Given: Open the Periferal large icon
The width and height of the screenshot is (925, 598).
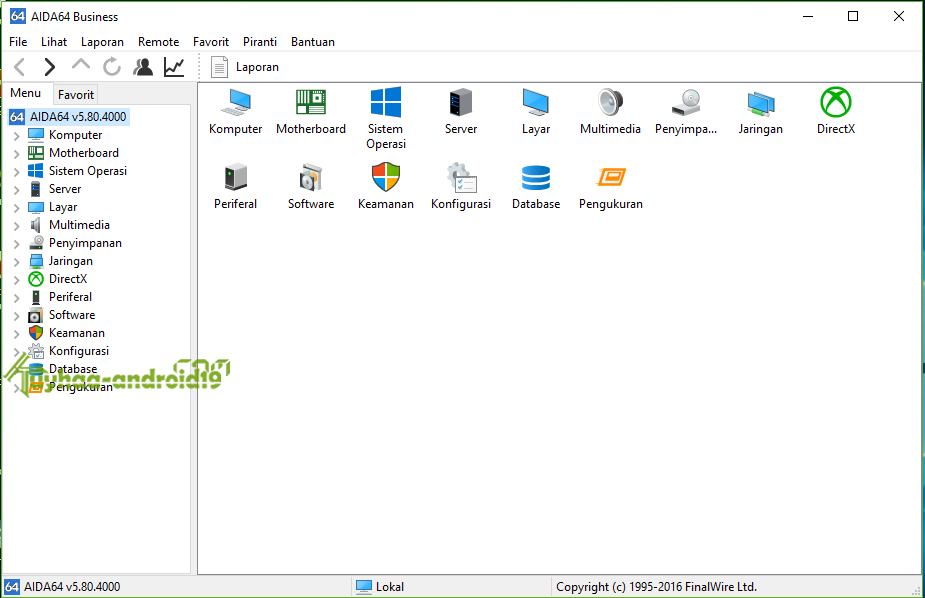Looking at the screenshot, I should [235, 186].
